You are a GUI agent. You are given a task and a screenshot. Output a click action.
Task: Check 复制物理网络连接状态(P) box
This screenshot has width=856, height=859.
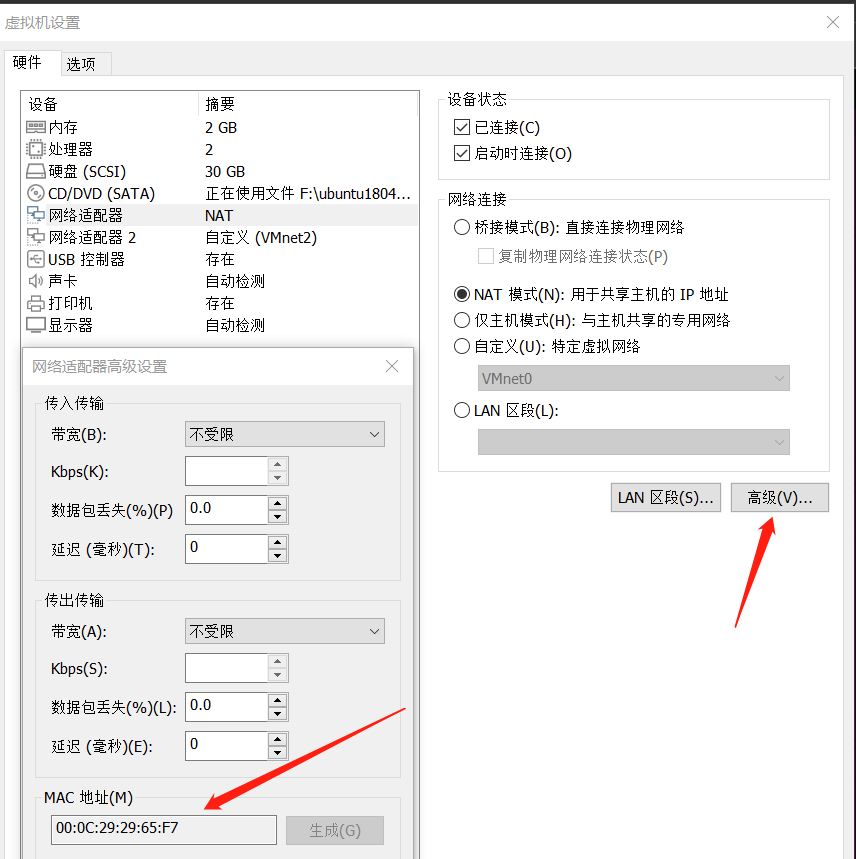pyautogui.click(x=486, y=256)
